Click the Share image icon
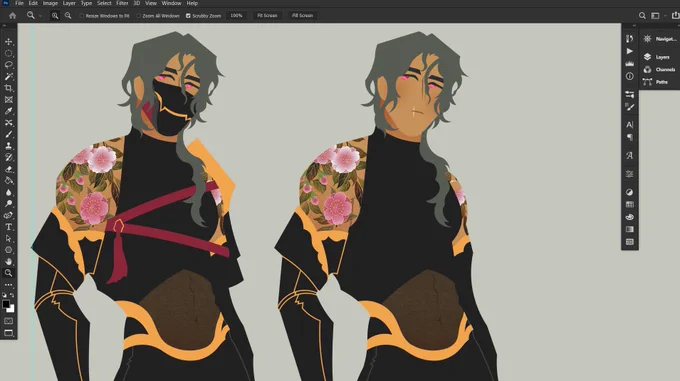The image size is (680, 381). coord(676,16)
